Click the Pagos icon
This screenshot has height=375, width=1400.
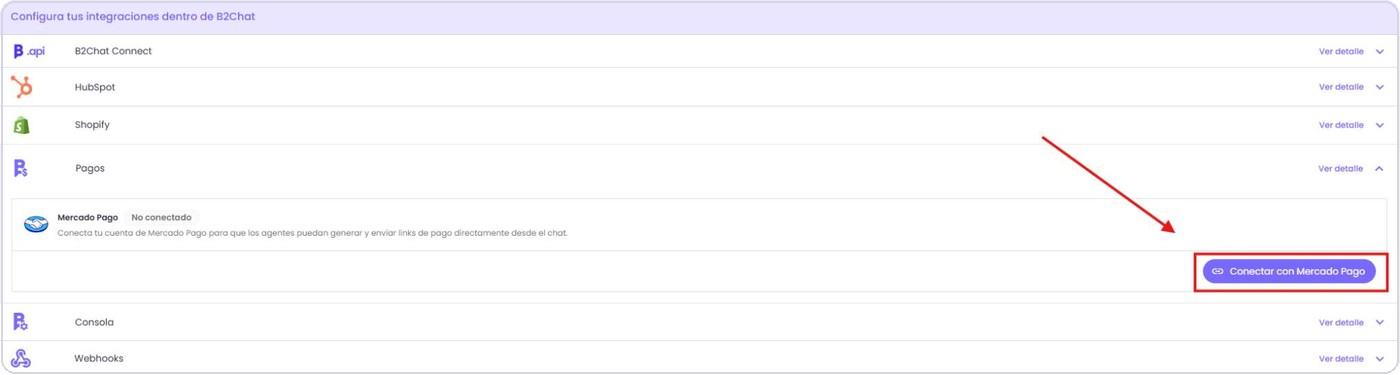[21, 168]
